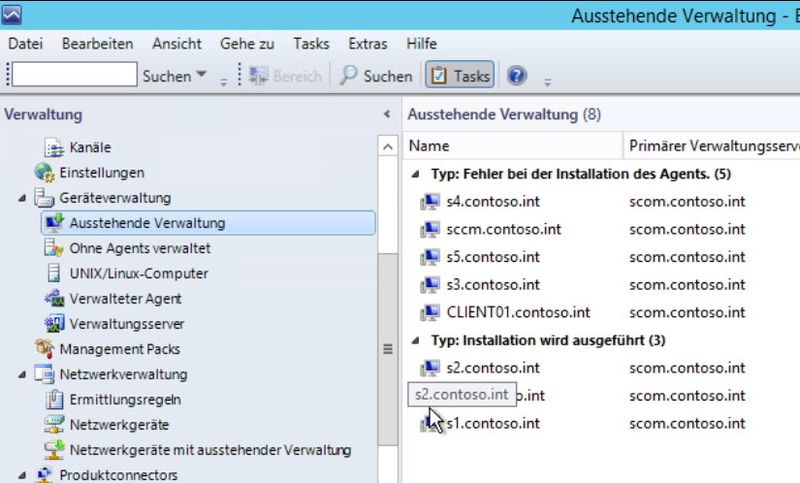Click into the toolbar search input field
Image resolution: width=800 pixels, height=483 pixels.
[74, 74]
